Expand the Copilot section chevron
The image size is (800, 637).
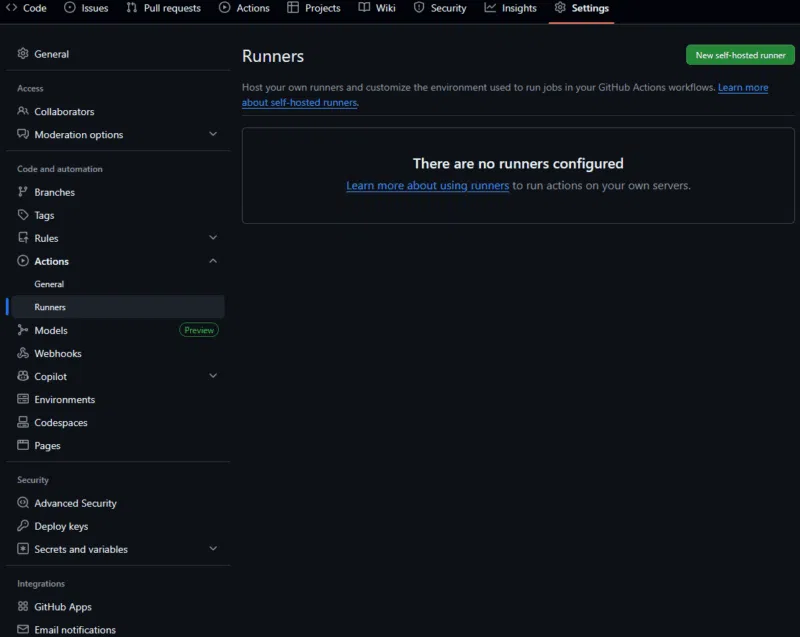click(213, 376)
